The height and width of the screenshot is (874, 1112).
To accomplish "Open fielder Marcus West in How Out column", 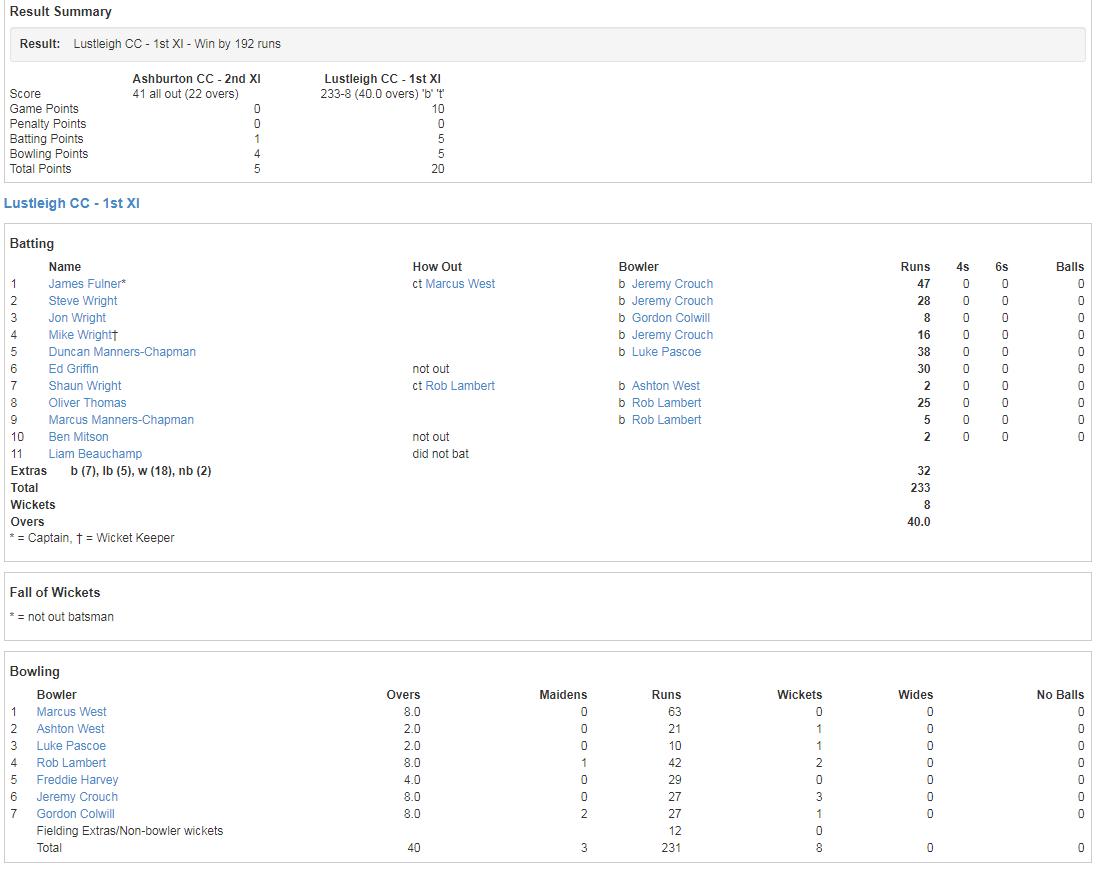I will coord(460,284).
